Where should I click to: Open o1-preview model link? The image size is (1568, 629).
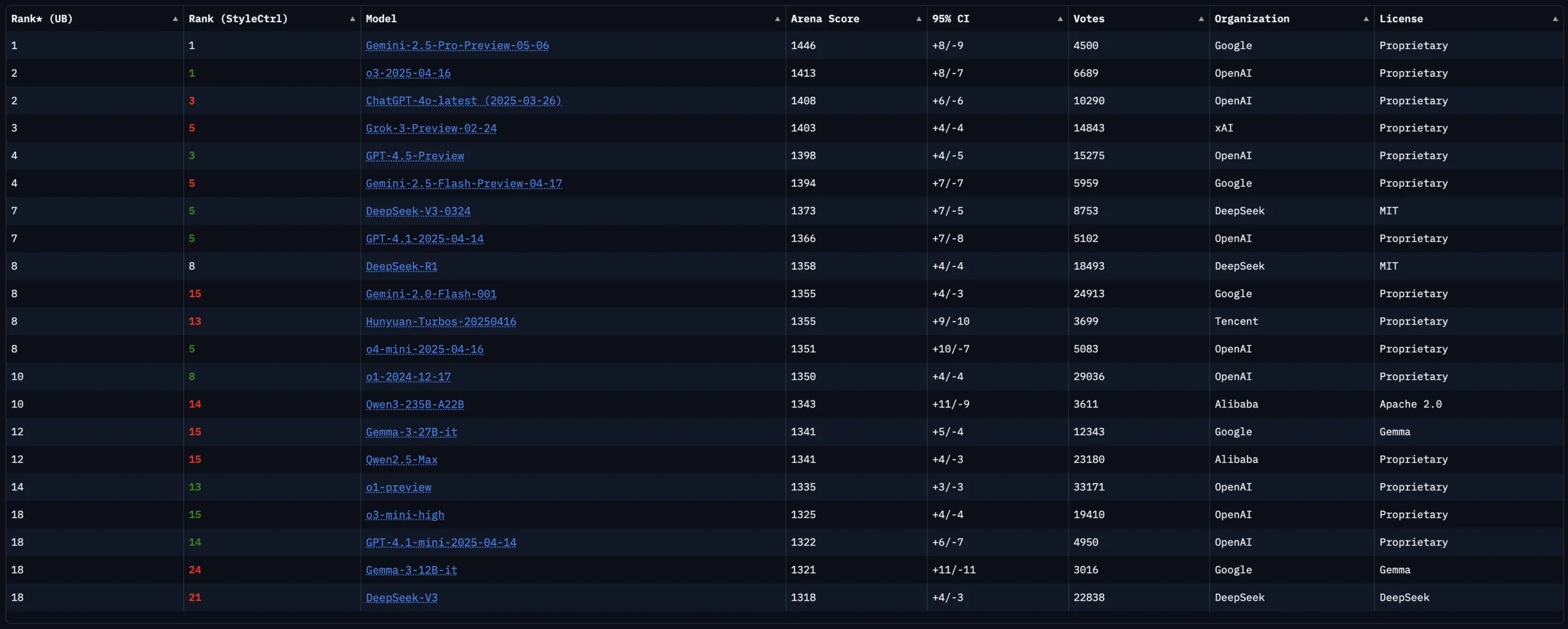click(x=399, y=487)
